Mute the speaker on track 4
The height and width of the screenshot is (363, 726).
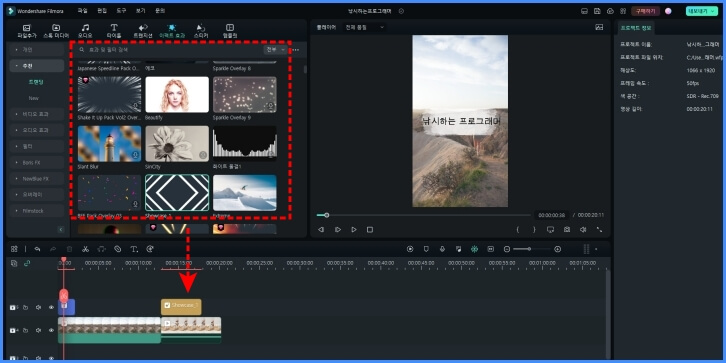click(38, 331)
